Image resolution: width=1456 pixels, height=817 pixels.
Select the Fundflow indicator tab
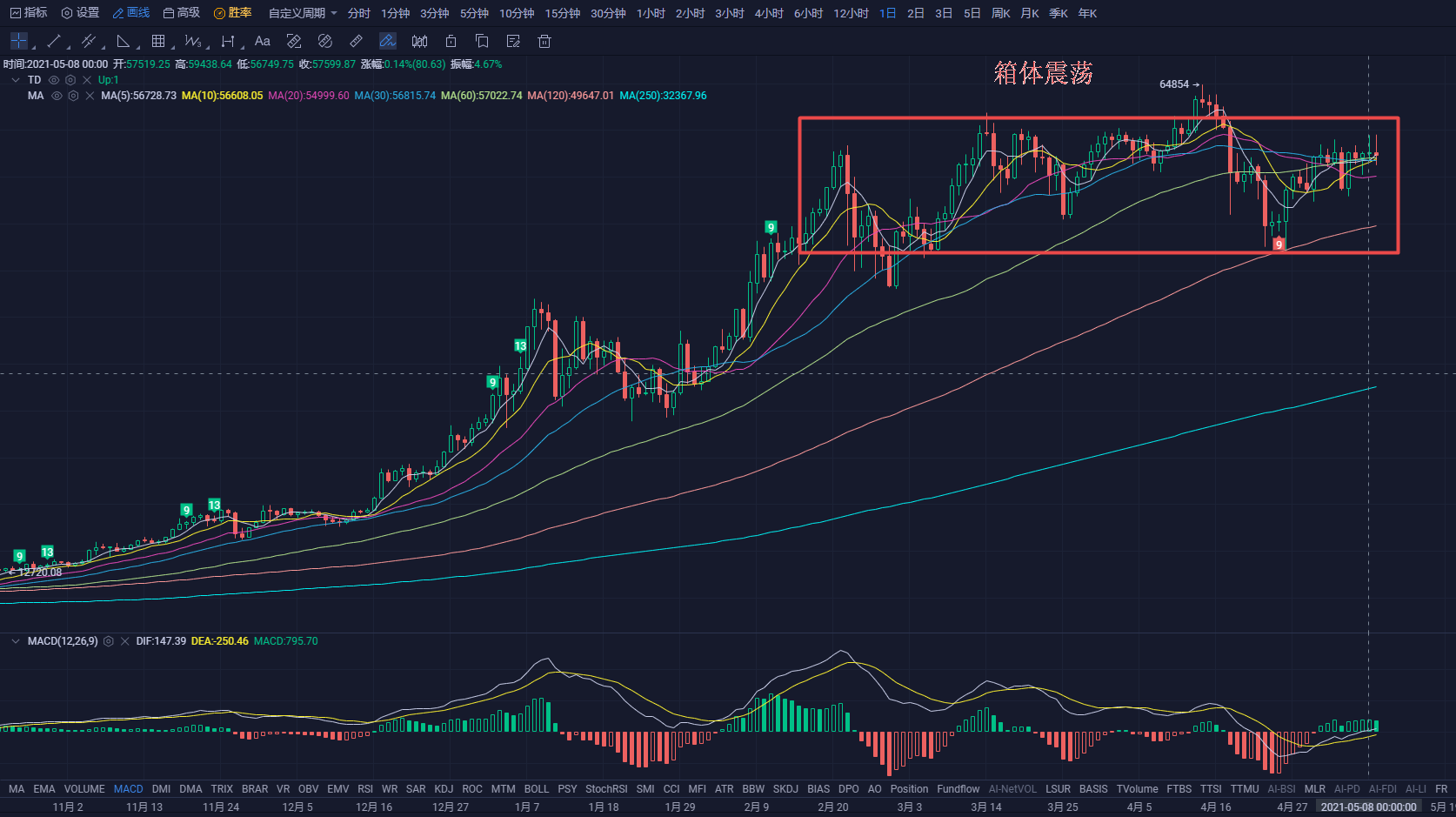(x=958, y=789)
